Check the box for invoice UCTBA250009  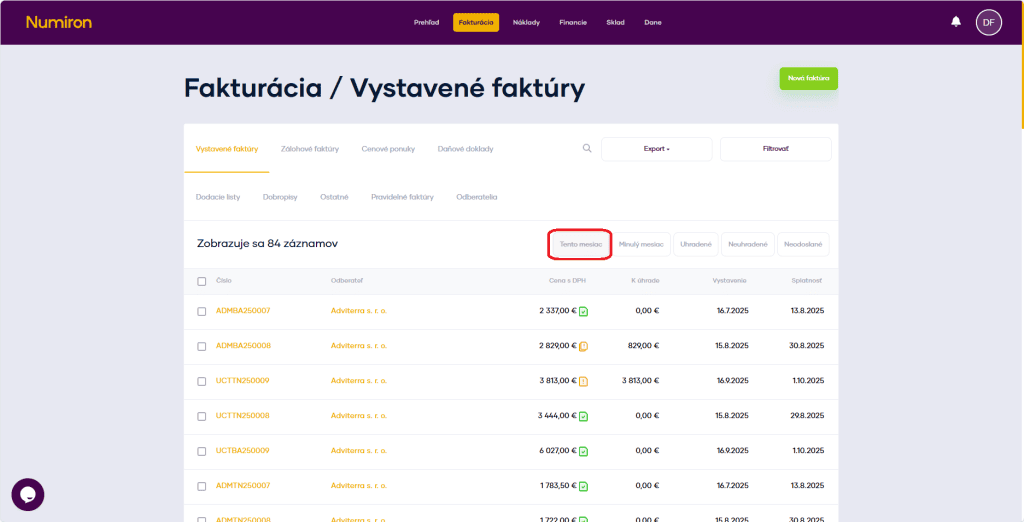click(202, 451)
